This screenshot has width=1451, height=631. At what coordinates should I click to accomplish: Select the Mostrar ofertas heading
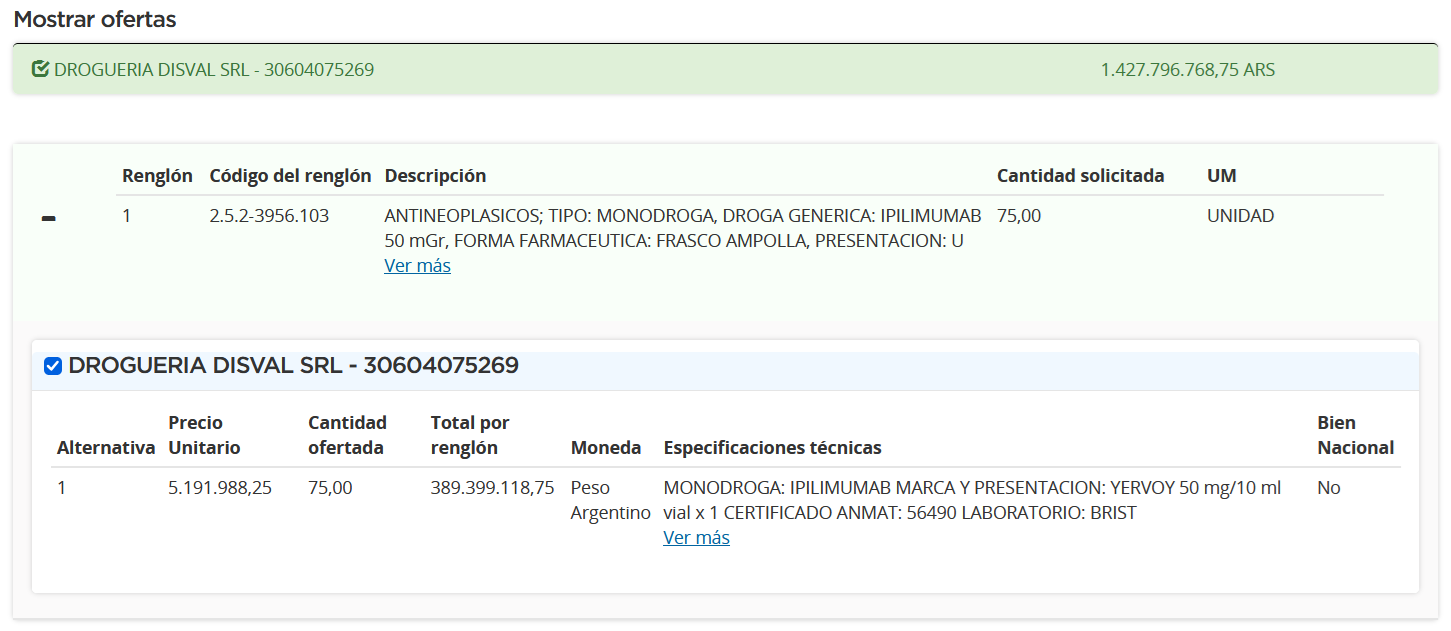pyautogui.click(x=95, y=19)
